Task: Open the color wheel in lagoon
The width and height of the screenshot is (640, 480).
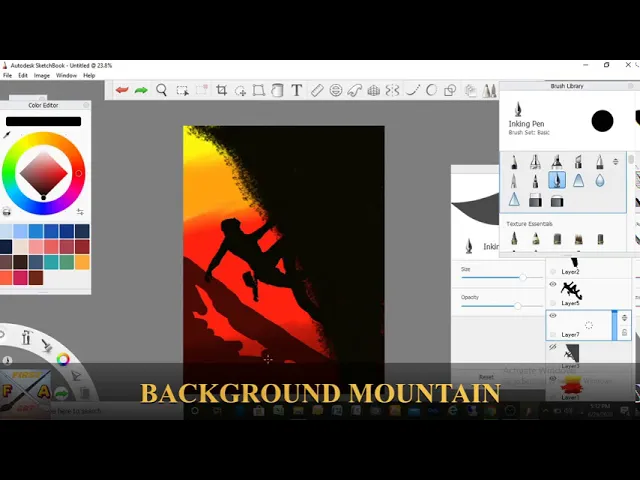Action: 63,359
